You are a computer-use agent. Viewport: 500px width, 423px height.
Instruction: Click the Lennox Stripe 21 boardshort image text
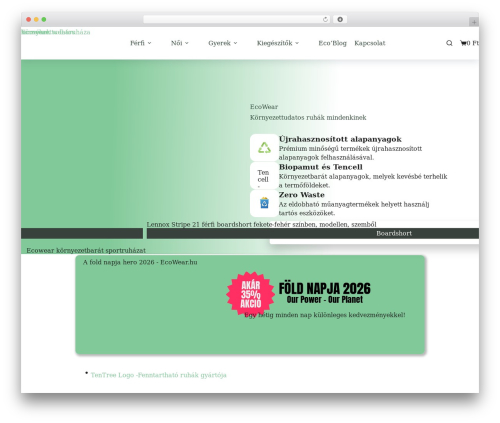(x=261, y=224)
